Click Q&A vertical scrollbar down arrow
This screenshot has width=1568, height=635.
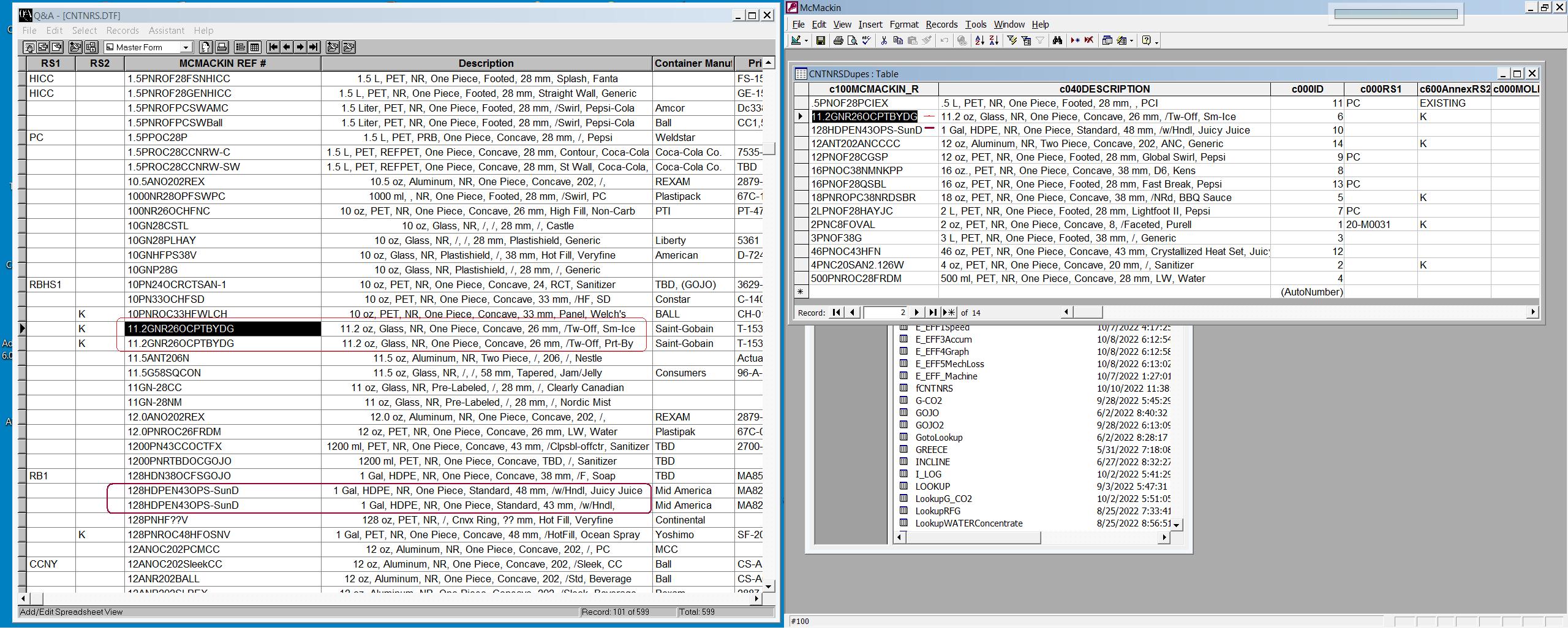[x=769, y=587]
